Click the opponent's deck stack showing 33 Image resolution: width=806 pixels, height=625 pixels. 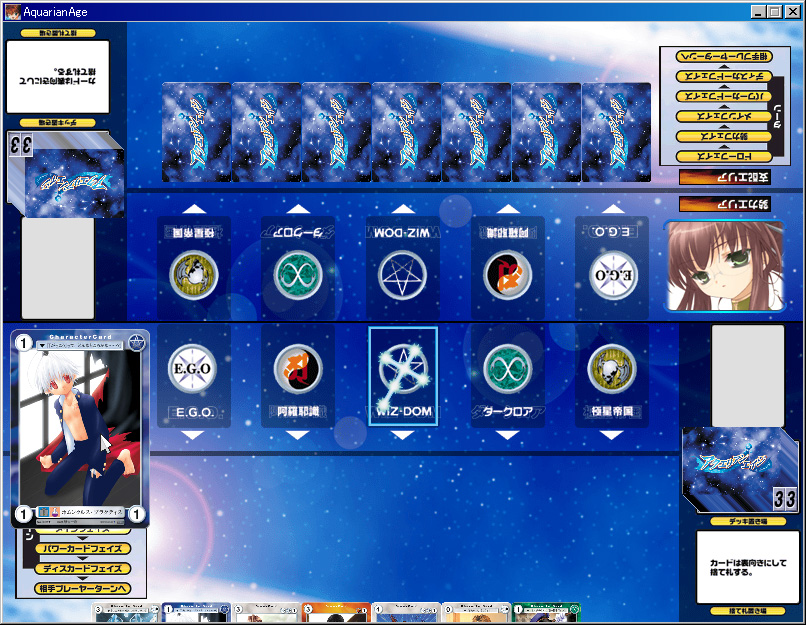point(65,175)
